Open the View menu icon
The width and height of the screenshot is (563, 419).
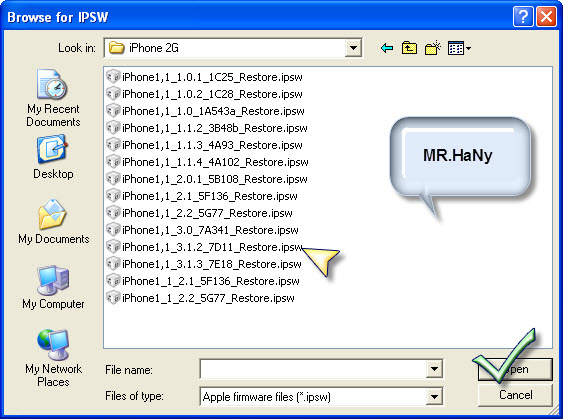459,48
